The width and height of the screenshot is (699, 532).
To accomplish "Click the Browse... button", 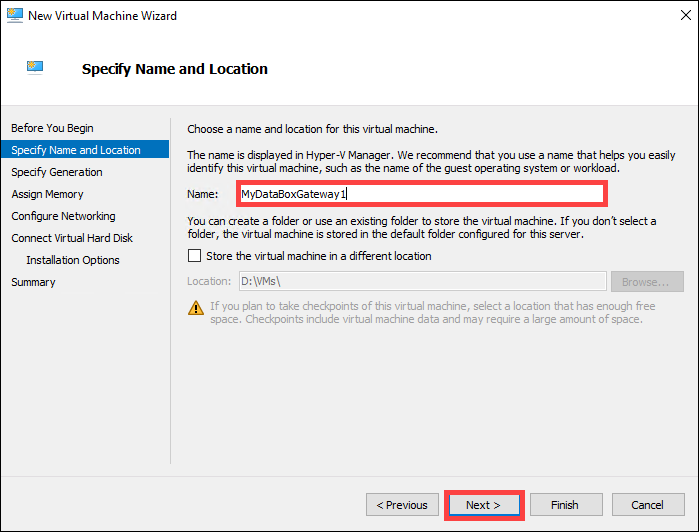I will 647,282.
